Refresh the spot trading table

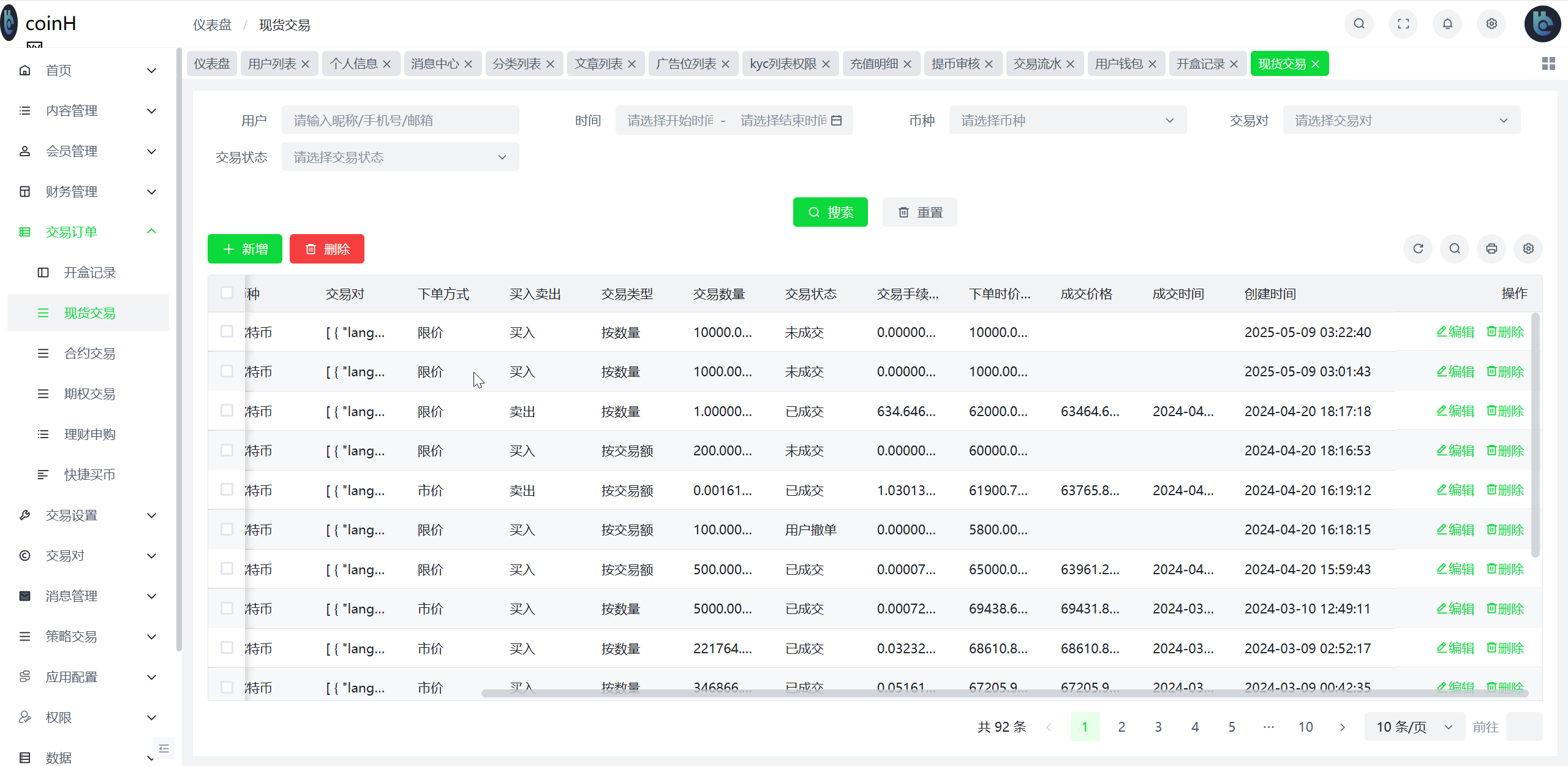[x=1419, y=249]
